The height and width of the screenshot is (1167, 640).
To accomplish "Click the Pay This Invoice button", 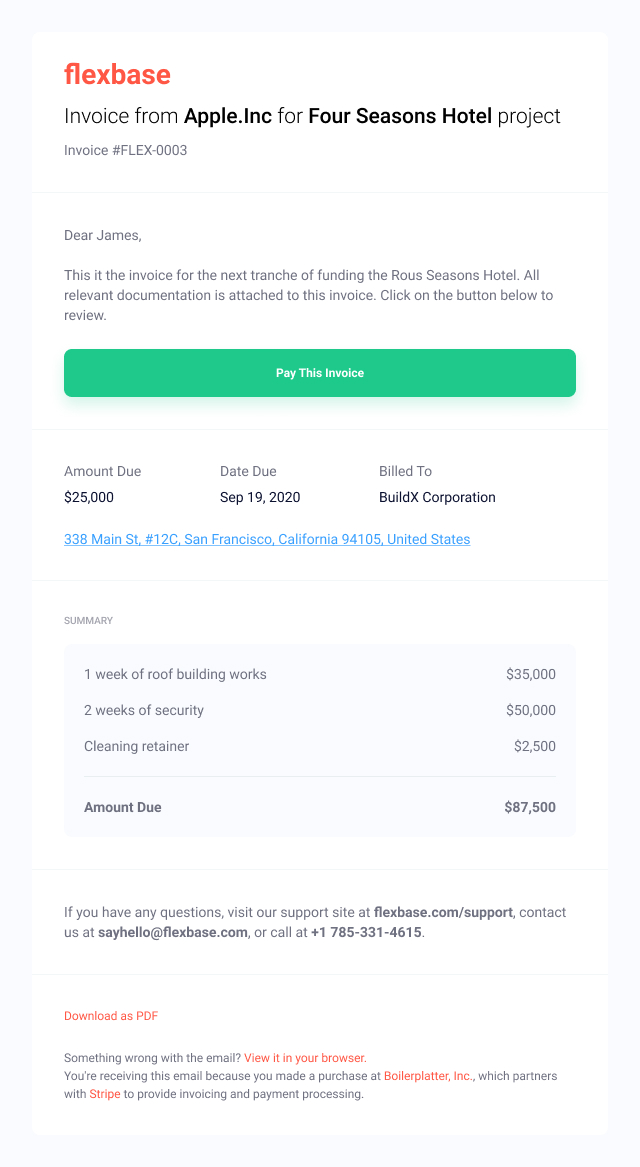I will click(x=320, y=373).
